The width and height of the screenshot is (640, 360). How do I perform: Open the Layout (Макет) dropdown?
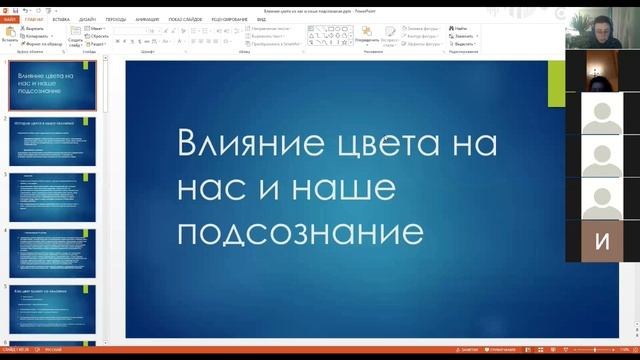[x=96, y=29]
